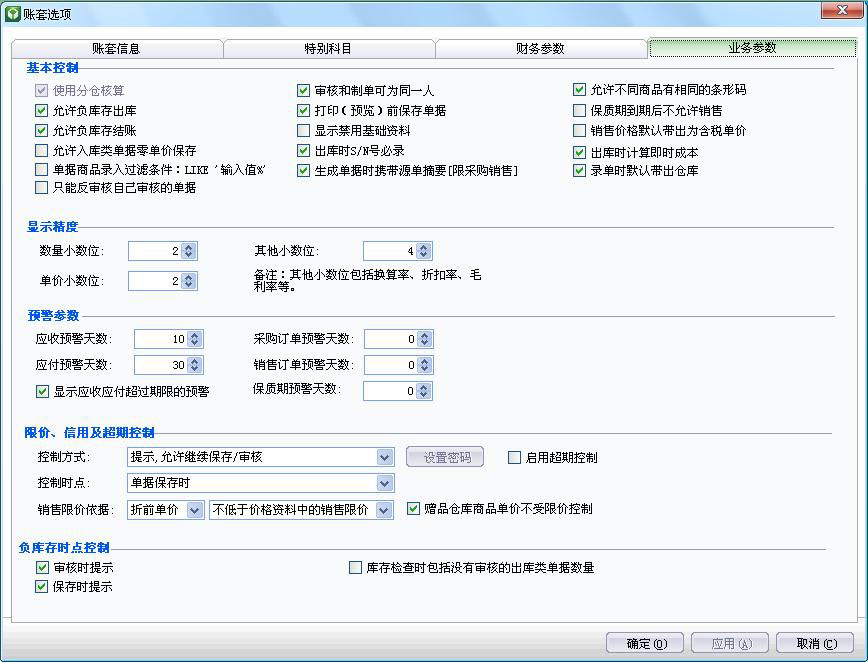Disable 出库时计算即时成本
The height and width of the screenshot is (662, 868).
pyautogui.click(x=577, y=150)
